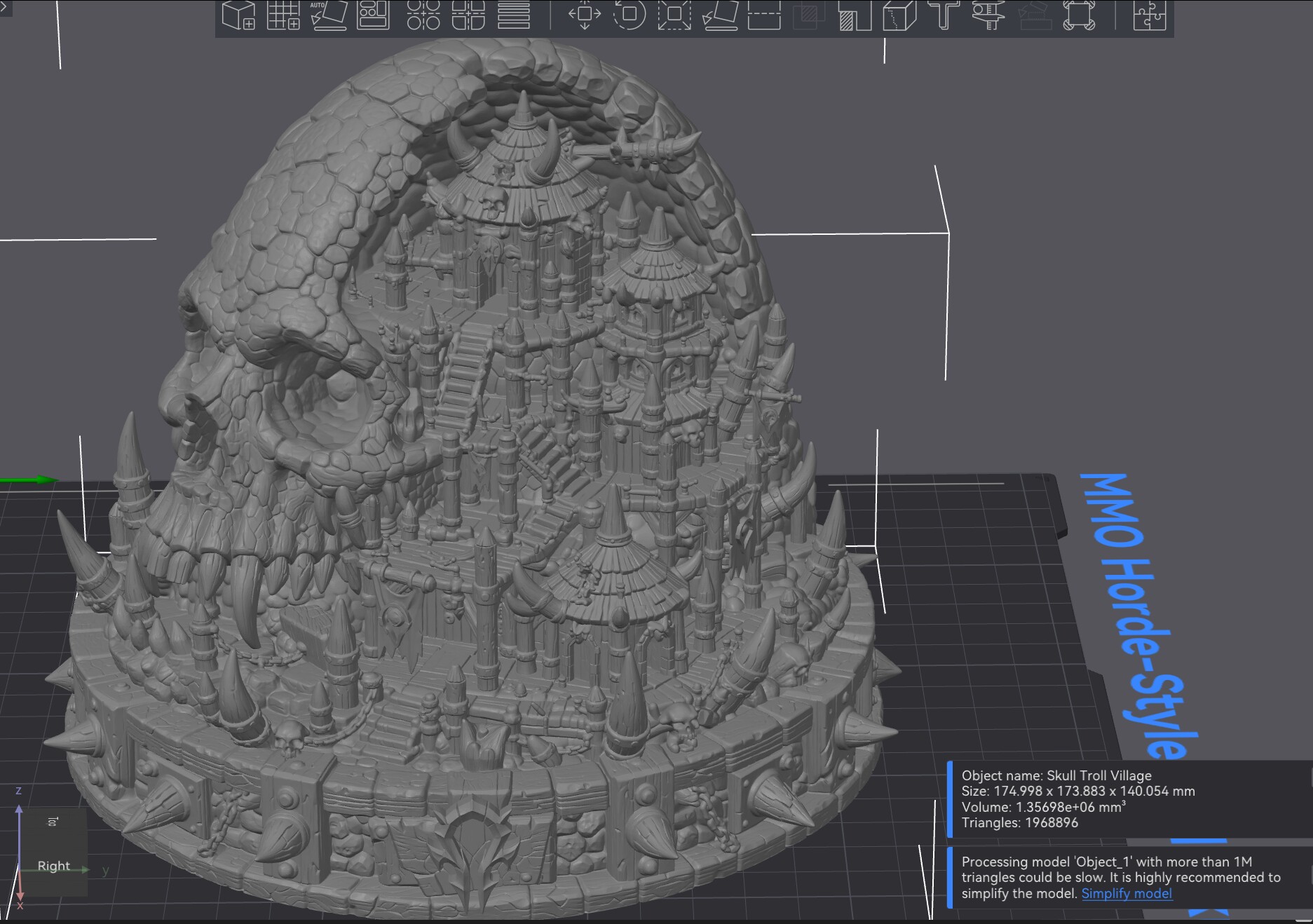Select the Cut tool
The width and height of the screenshot is (1313, 924).
pyautogui.click(x=765, y=15)
